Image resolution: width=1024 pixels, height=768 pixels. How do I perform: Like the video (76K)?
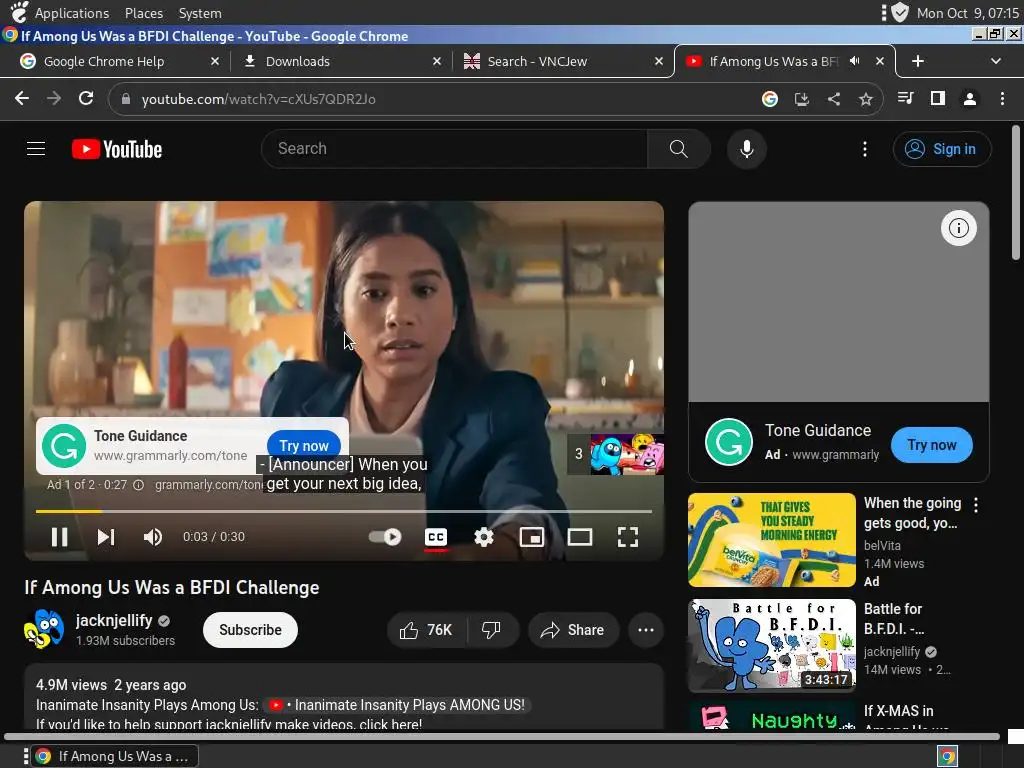click(x=427, y=630)
